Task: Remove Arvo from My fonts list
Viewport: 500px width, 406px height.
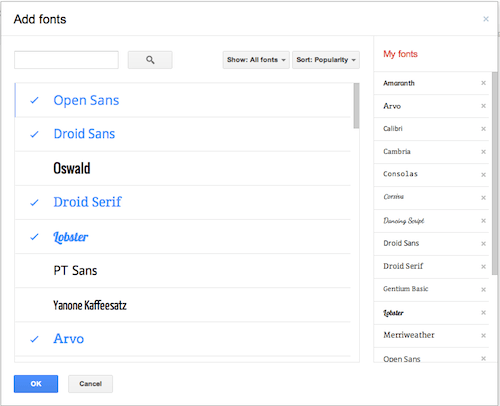Action: pos(483,106)
